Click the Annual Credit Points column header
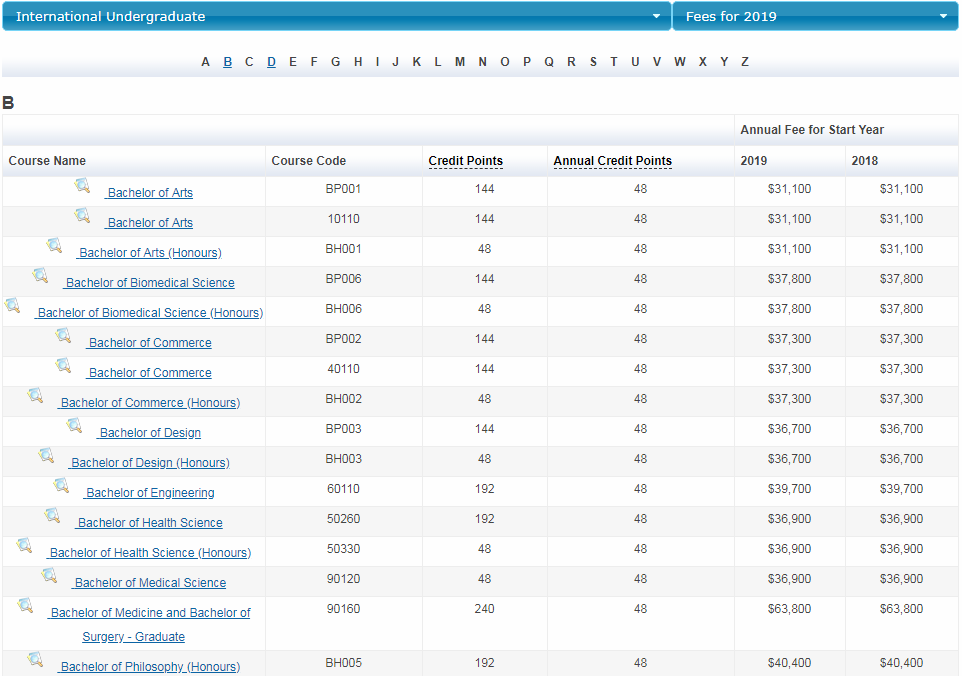This screenshot has width=962, height=676. [x=612, y=161]
